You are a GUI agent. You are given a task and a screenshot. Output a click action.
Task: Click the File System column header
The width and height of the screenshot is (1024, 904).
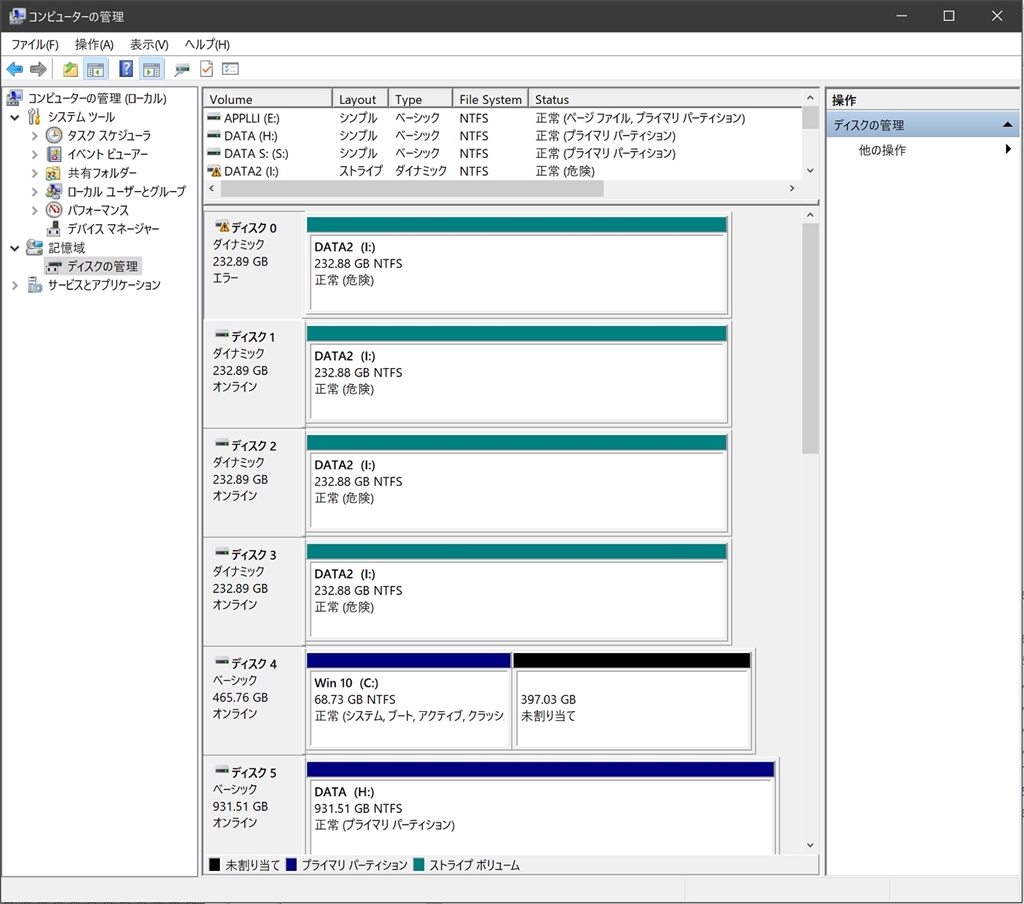489,99
